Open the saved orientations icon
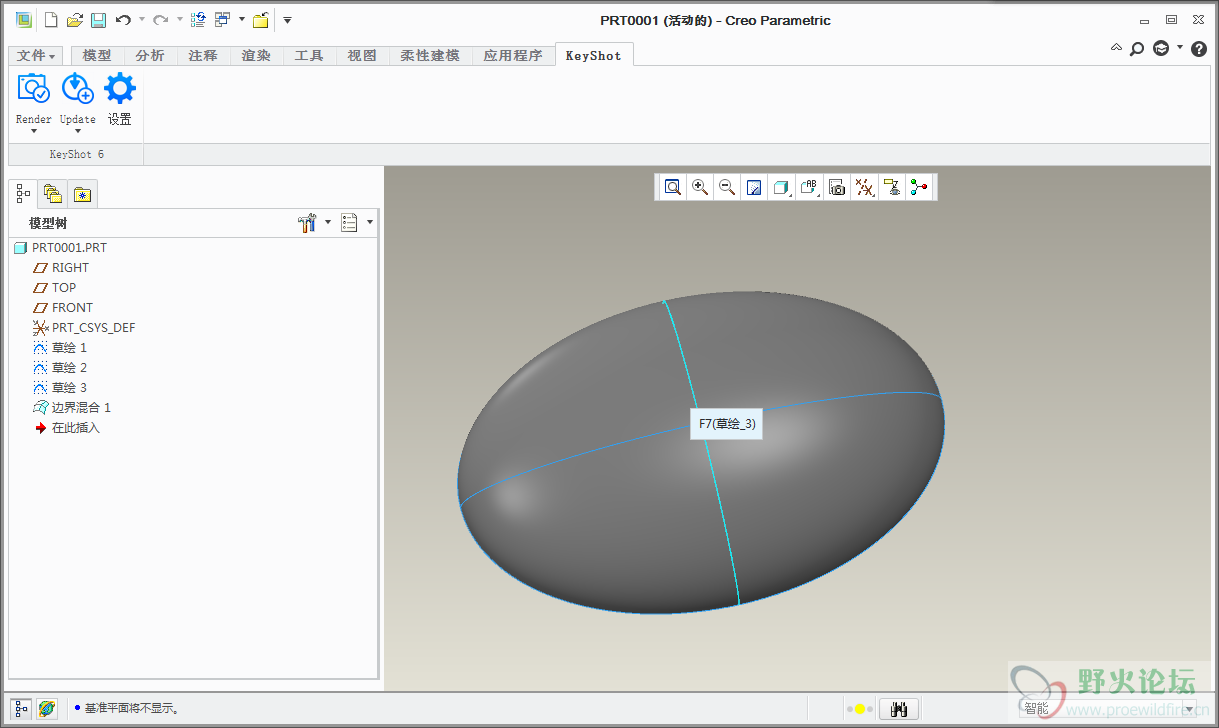Image resolution: width=1219 pixels, height=728 pixels. (x=809, y=187)
